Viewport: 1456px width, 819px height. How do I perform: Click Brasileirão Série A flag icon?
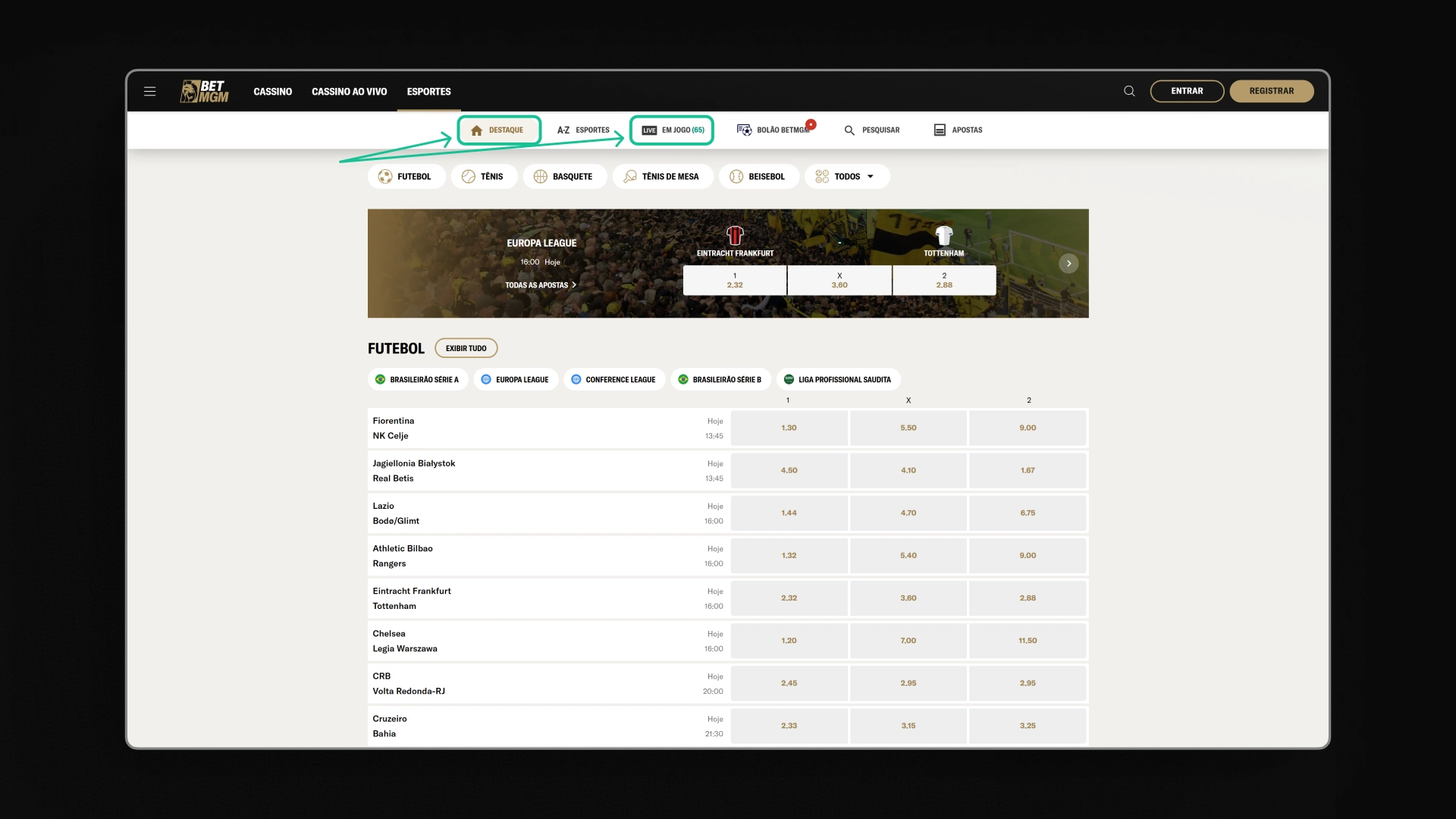(x=381, y=379)
